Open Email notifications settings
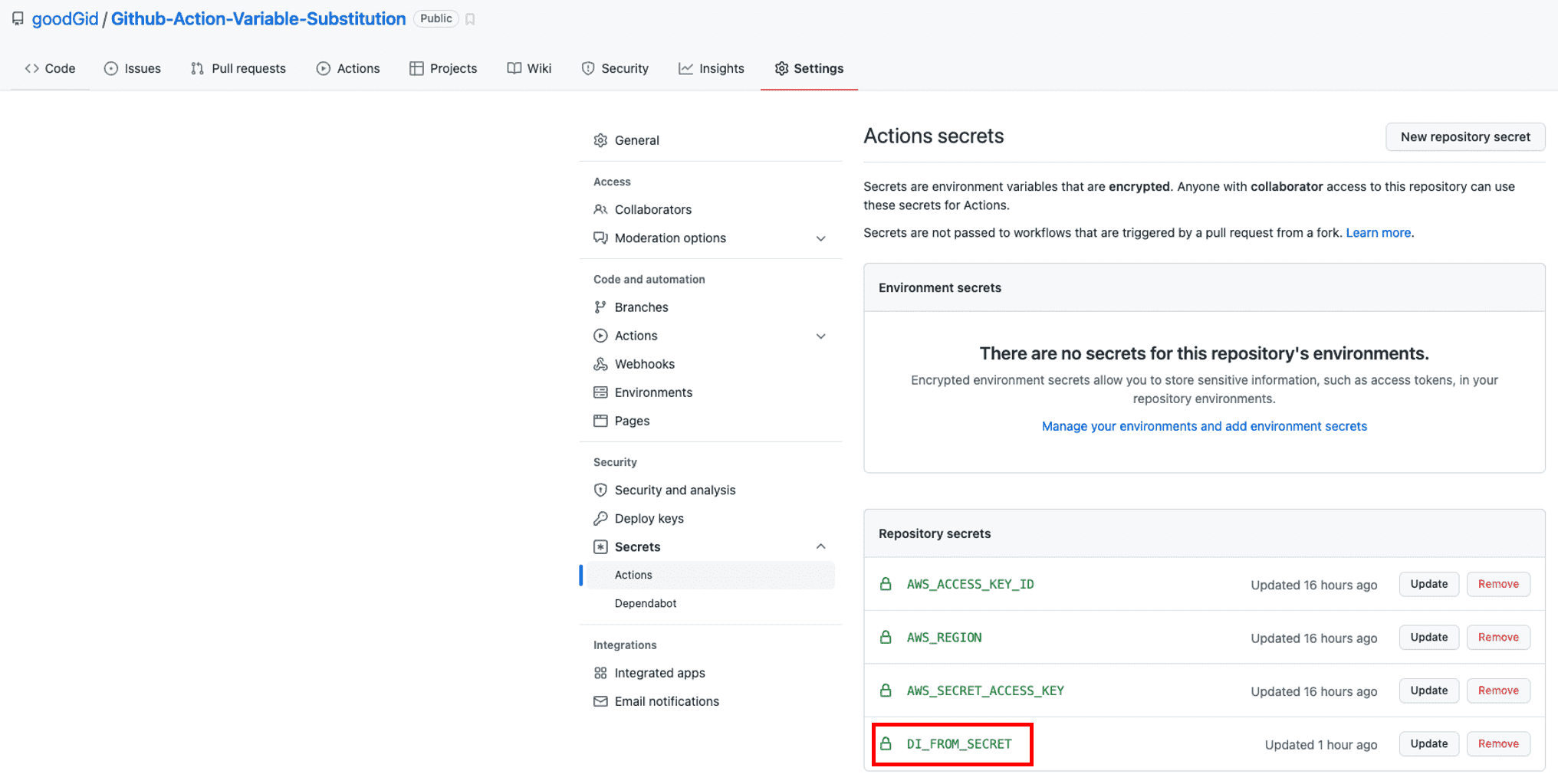The height and width of the screenshot is (784, 1558). [666, 701]
